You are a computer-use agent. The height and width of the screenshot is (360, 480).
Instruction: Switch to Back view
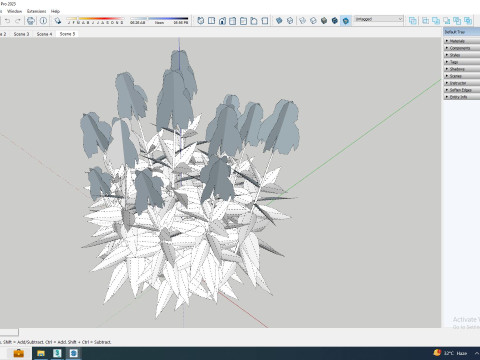point(243,21)
